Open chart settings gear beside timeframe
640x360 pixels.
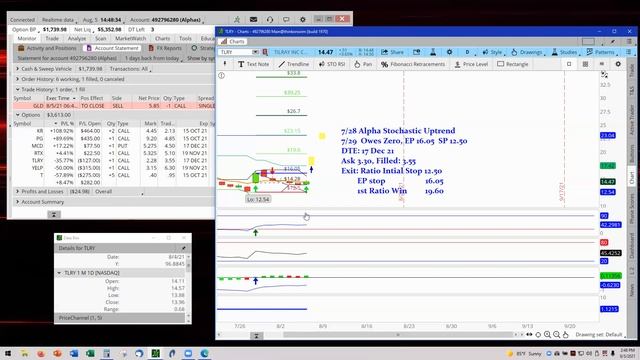click(x=449, y=52)
